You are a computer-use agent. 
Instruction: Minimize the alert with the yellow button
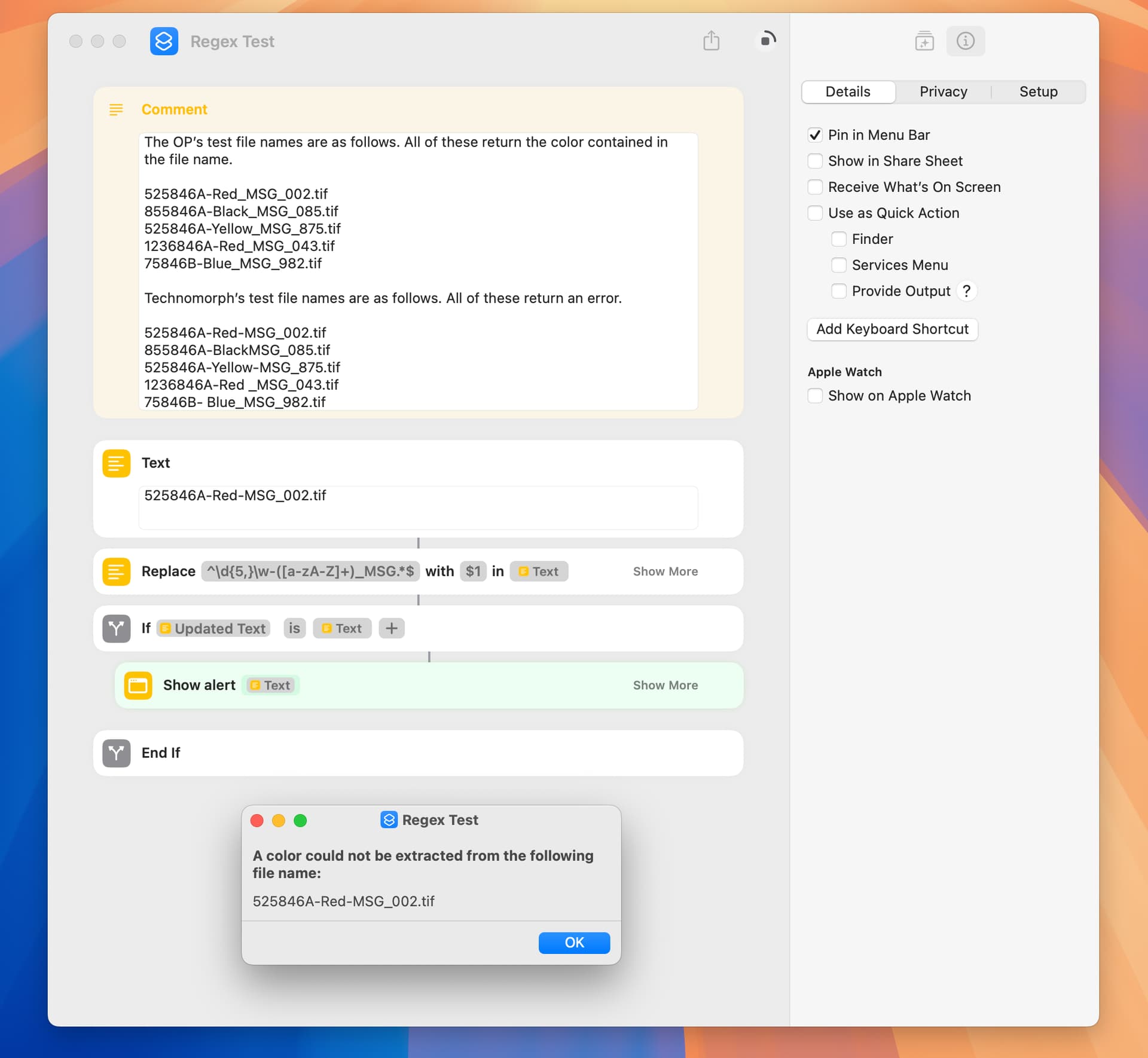(279, 820)
